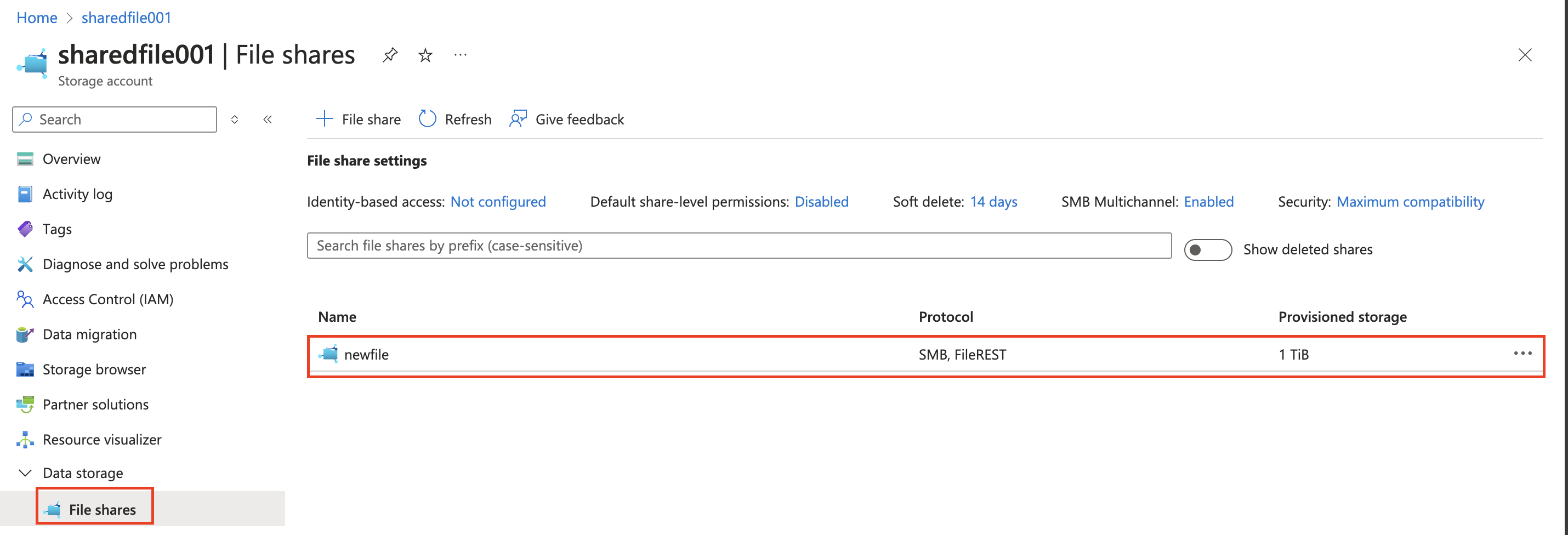Screen dimensions: 1568x535
Task: Focus Search file shares by prefix field
Action: tap(739, 245)
